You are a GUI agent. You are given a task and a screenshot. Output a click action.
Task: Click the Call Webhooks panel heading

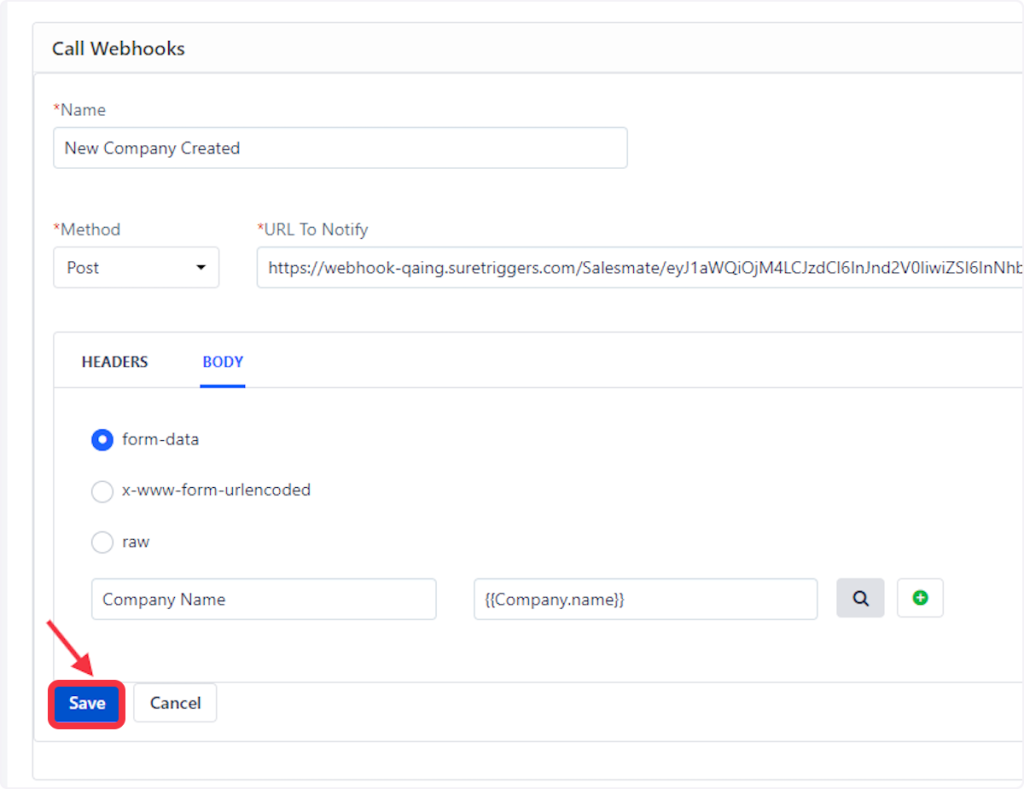(x=118, y=48)
